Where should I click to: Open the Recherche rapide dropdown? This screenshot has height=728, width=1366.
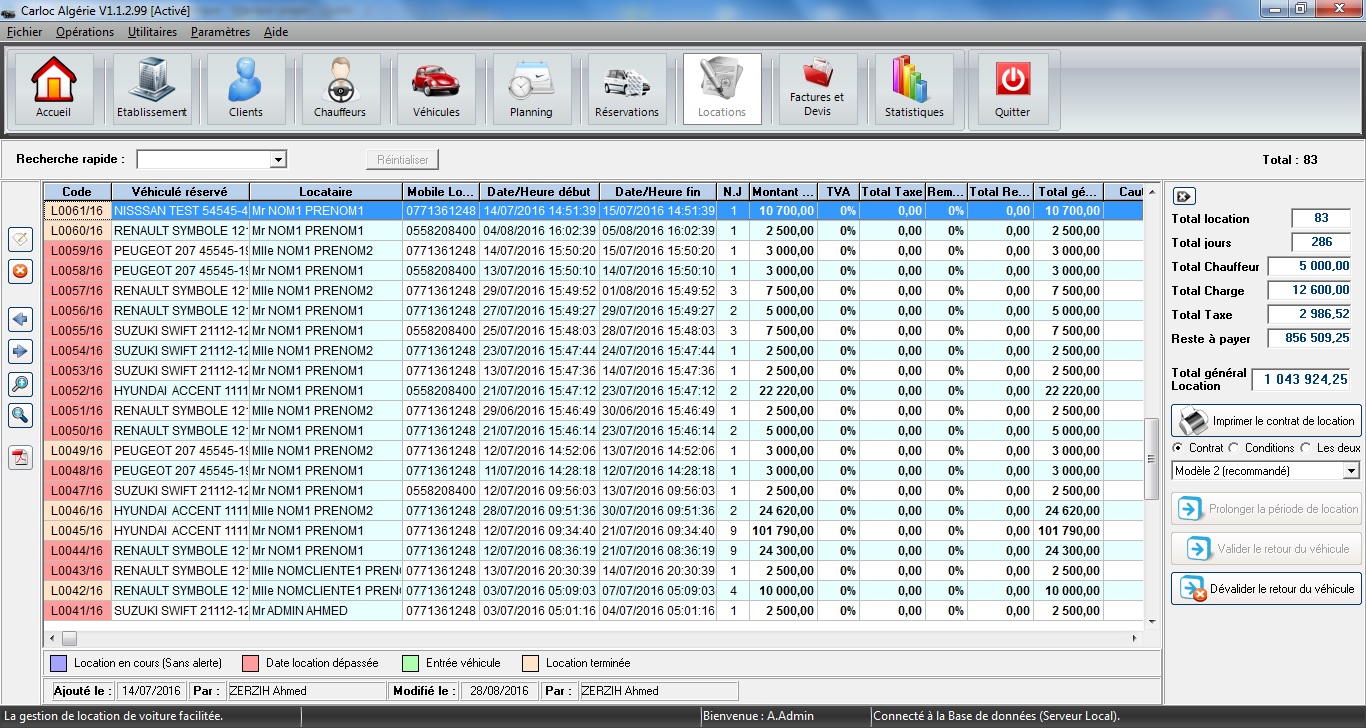click(278, 160)
